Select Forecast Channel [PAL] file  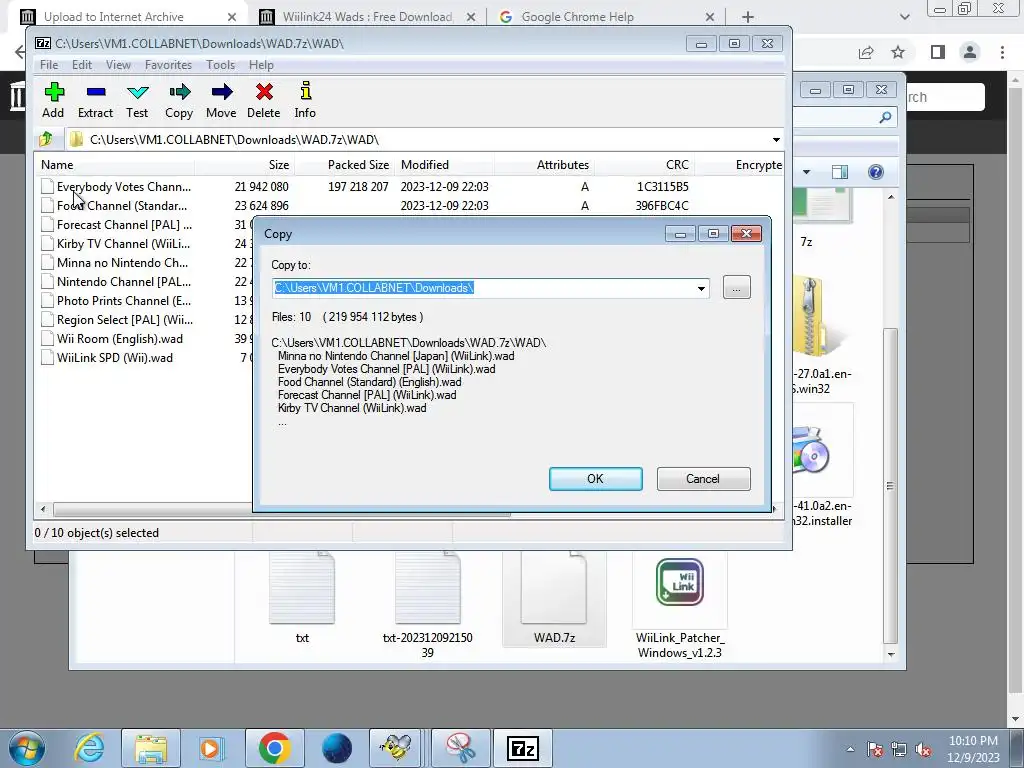pyautogui.click(x=124, y=225)
